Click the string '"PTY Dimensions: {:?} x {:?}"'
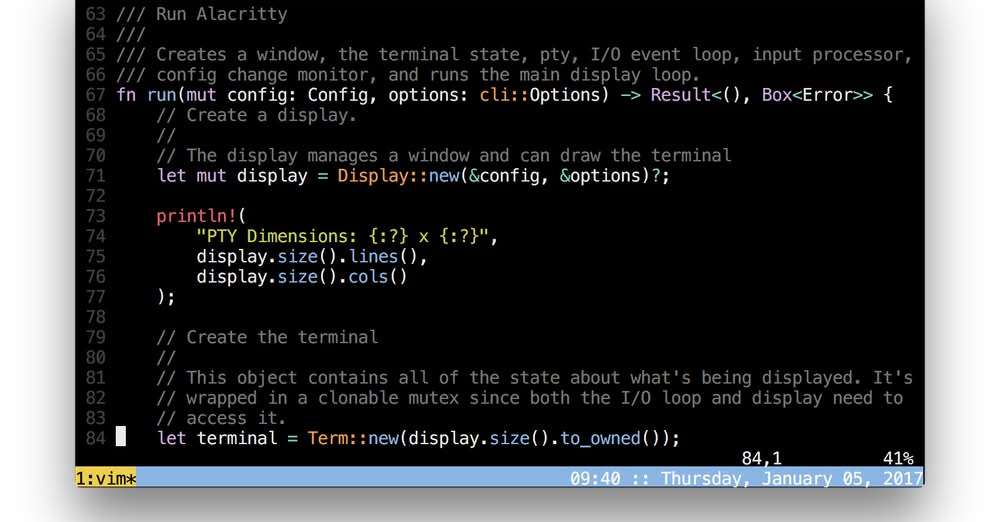1000x522 pixels. pos(342,236)
